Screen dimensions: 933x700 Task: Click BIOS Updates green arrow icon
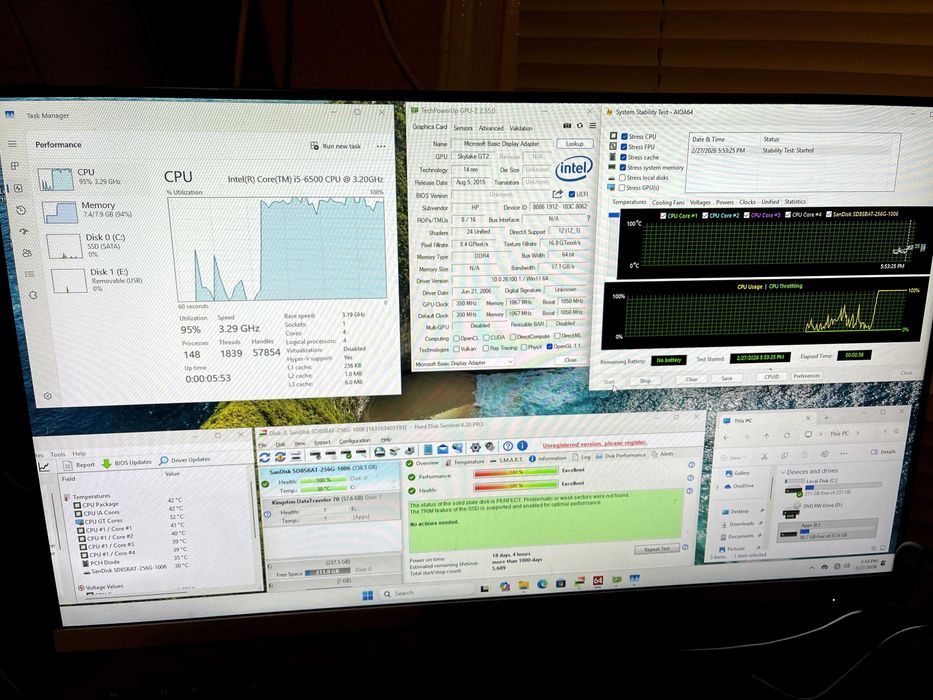107,463
